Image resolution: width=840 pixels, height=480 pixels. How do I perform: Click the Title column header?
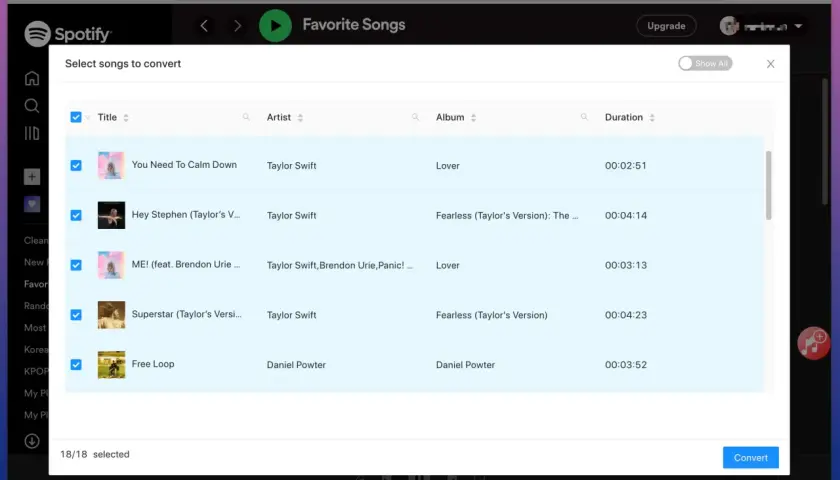point(107,117)
